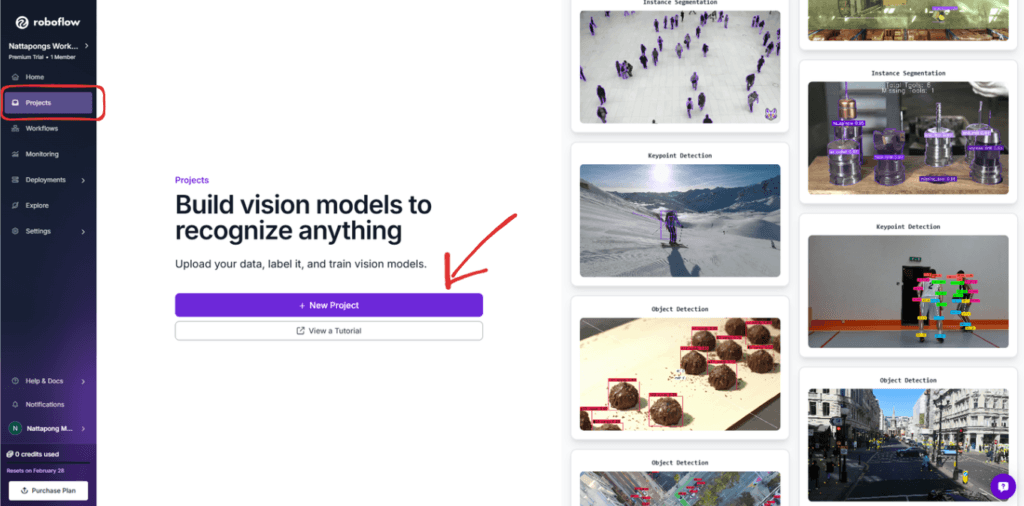Click the user avatar N icon

coord(15,428)
